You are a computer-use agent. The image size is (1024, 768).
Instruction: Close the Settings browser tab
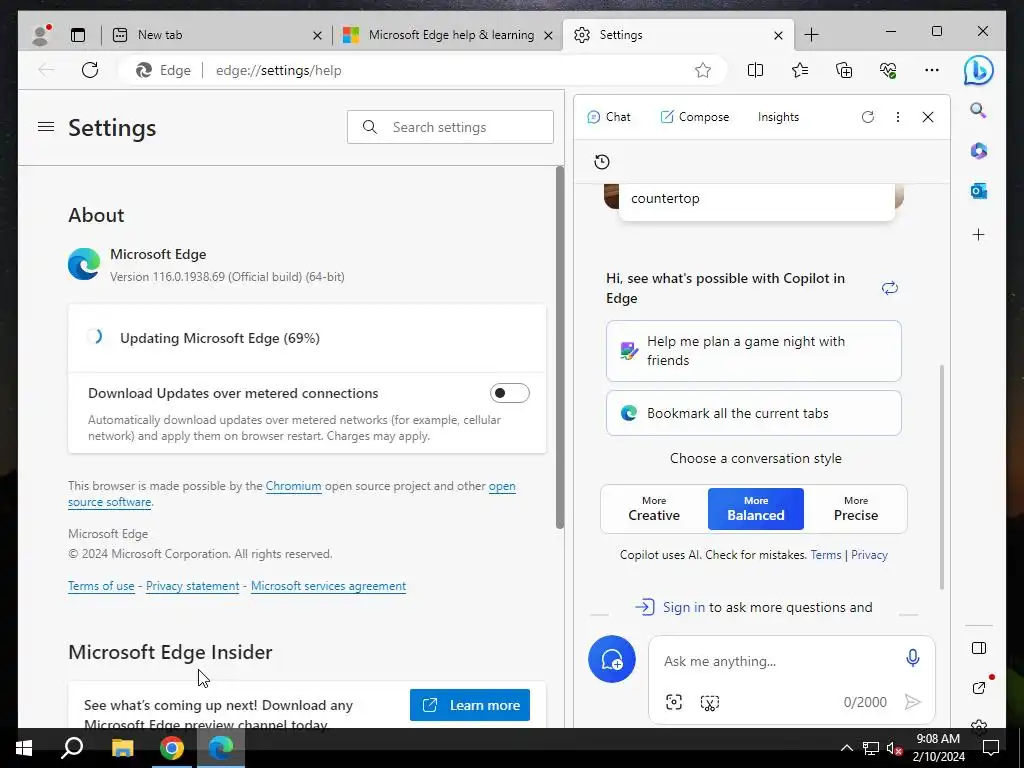coord(778,35)
